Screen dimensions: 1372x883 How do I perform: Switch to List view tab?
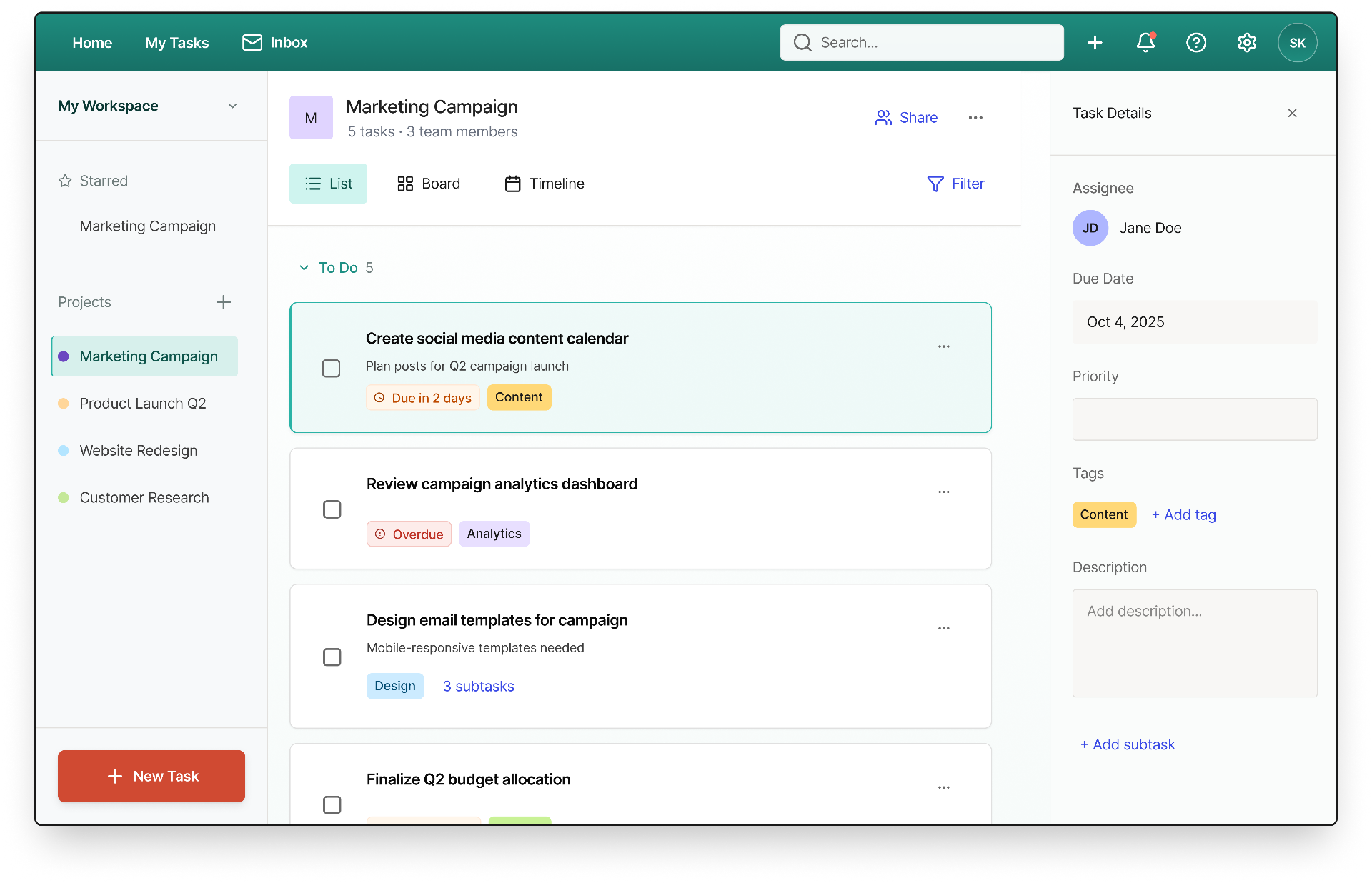pyautogui.click(x=328, y=184)
